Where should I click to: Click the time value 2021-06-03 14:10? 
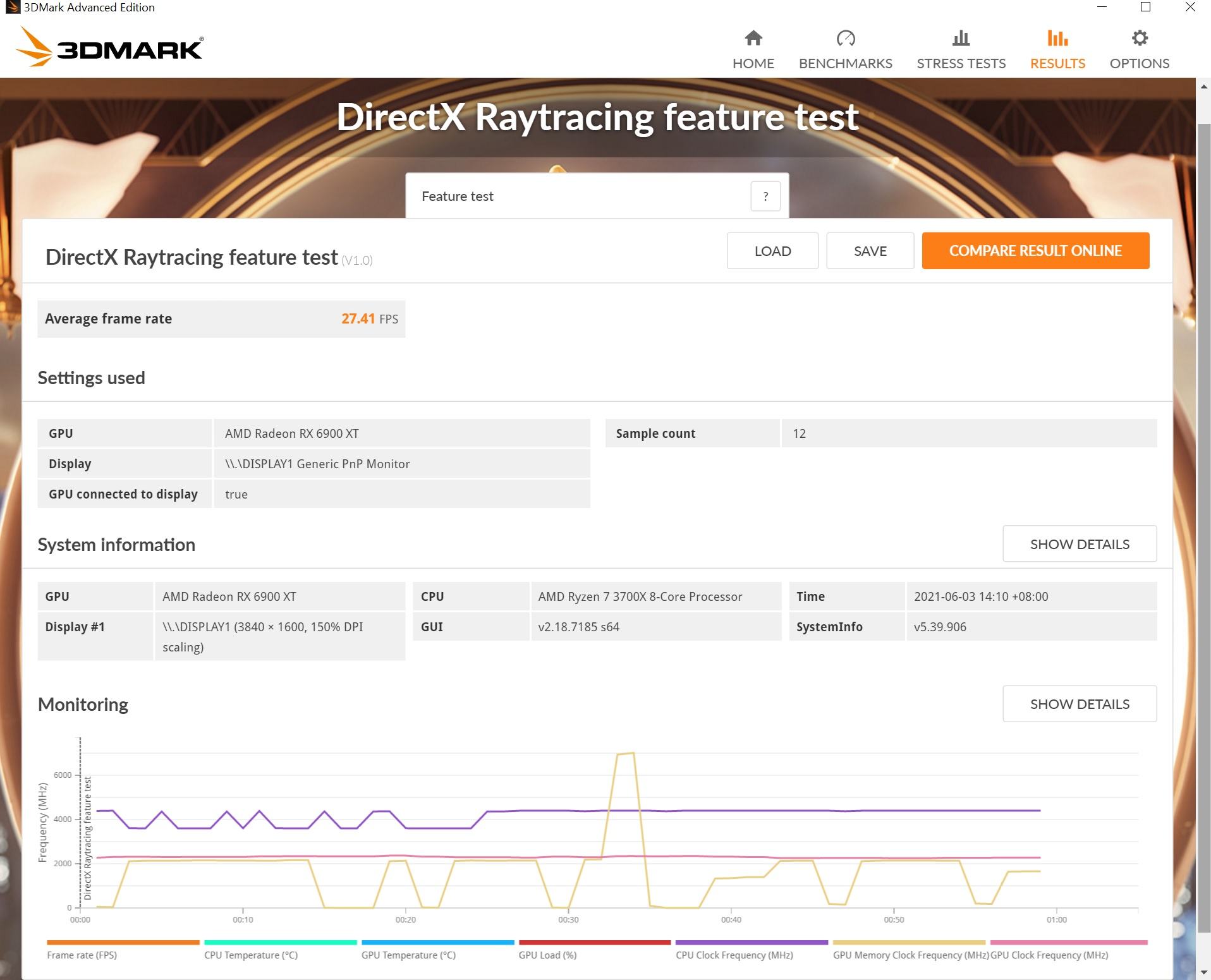click(981, 597)
